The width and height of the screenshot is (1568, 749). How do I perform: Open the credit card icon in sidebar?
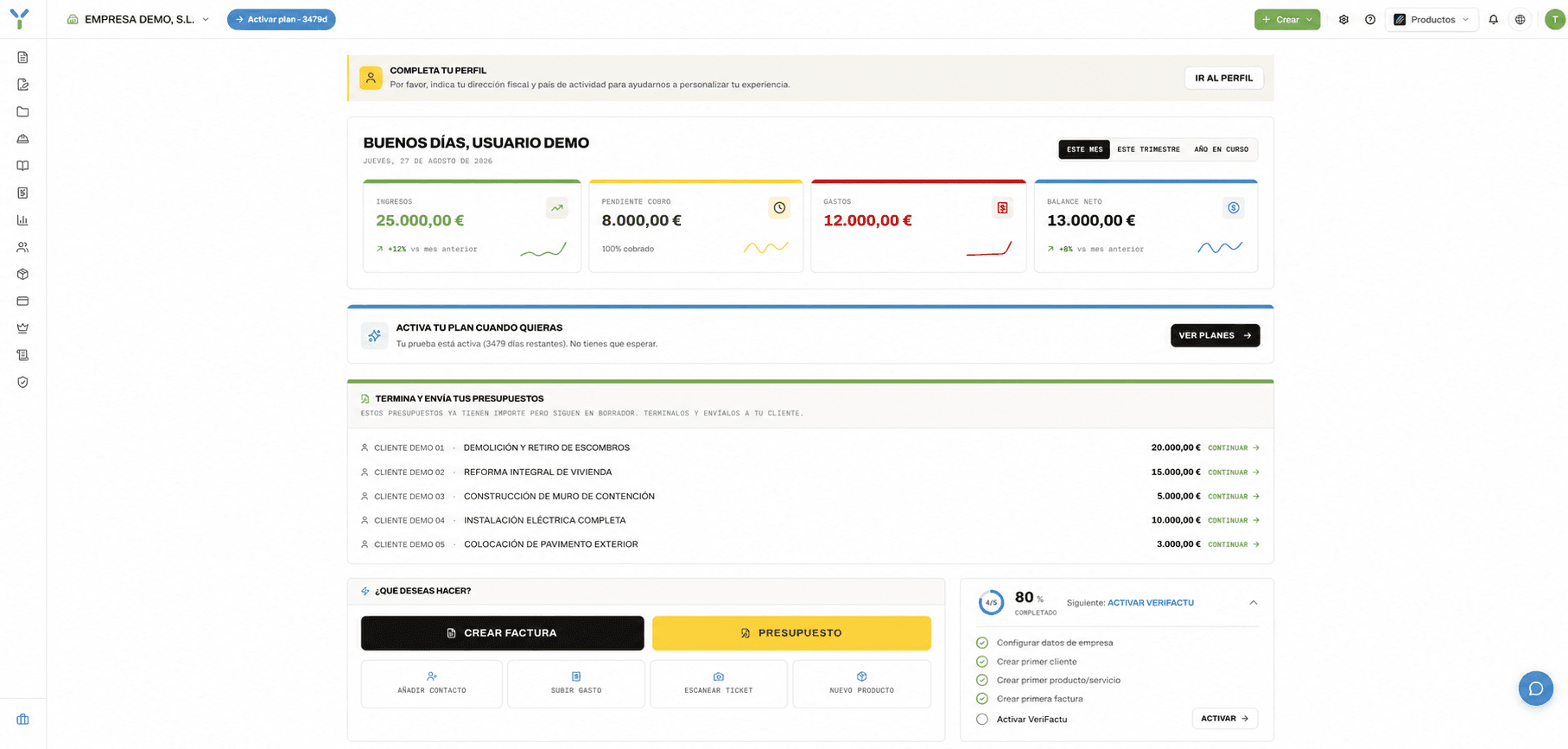click(22, 302)
